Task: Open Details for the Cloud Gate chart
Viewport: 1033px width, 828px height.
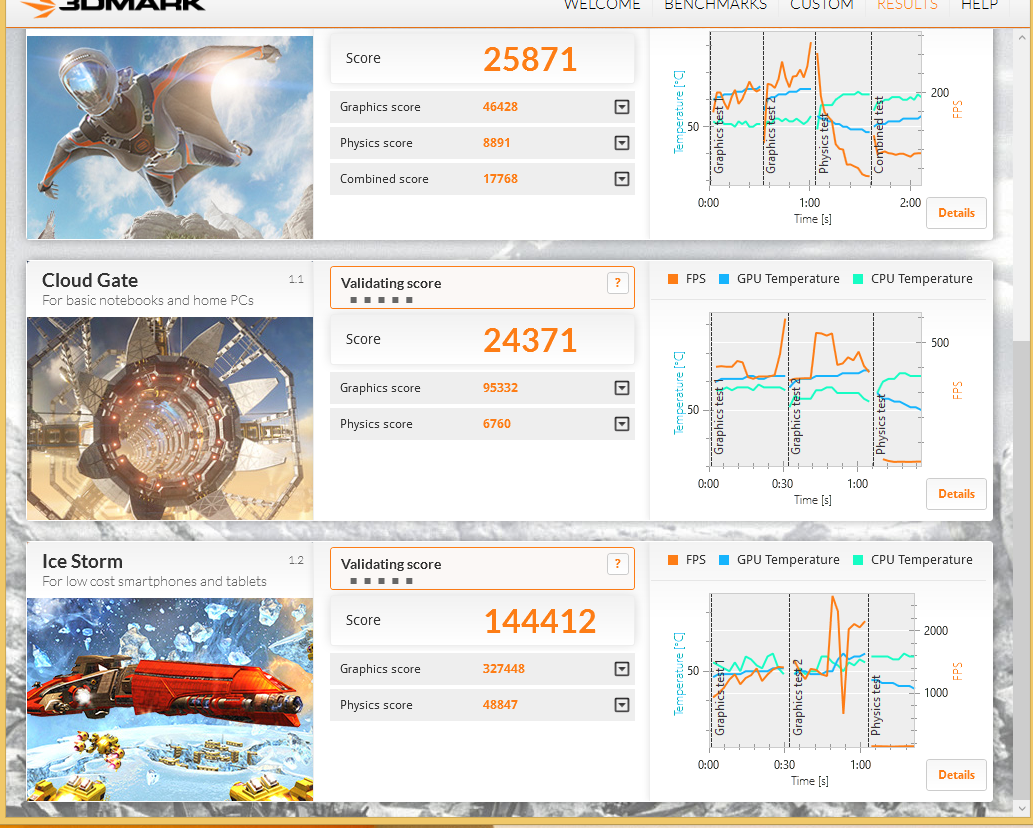Action: [956, 494]
